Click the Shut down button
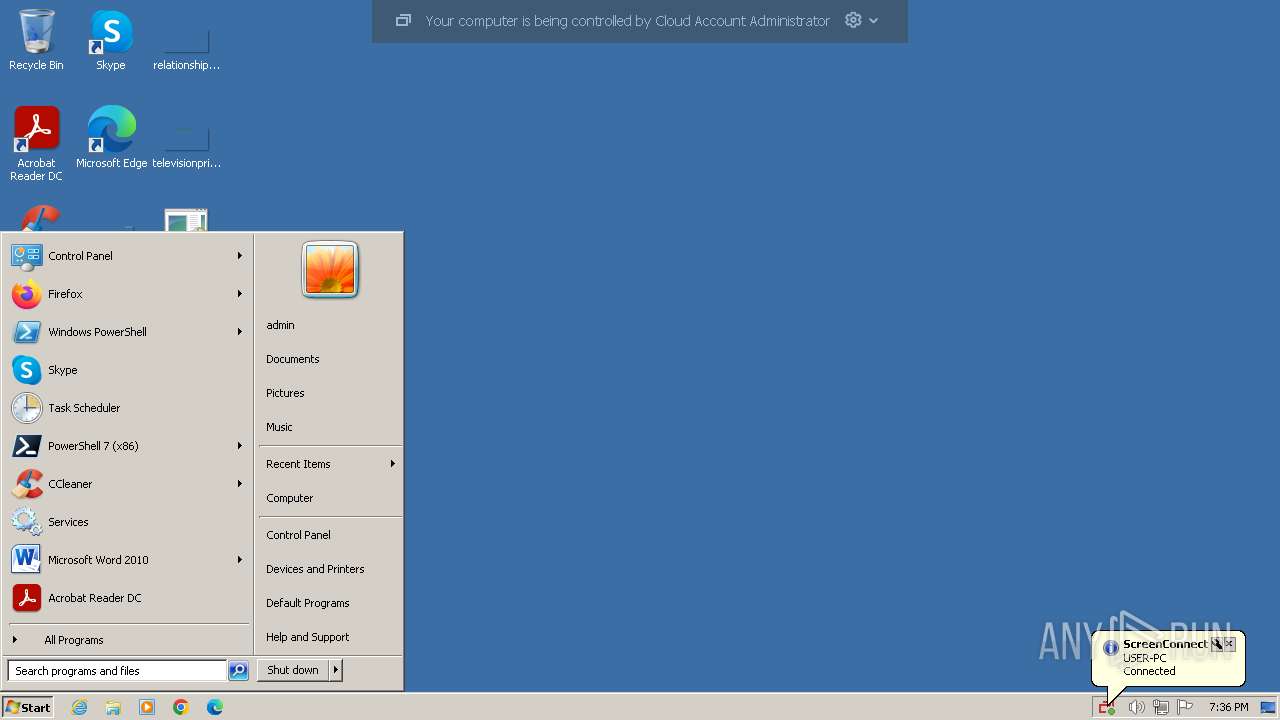The width and height of the screenshot is (1280, 720). click(293, 670)
